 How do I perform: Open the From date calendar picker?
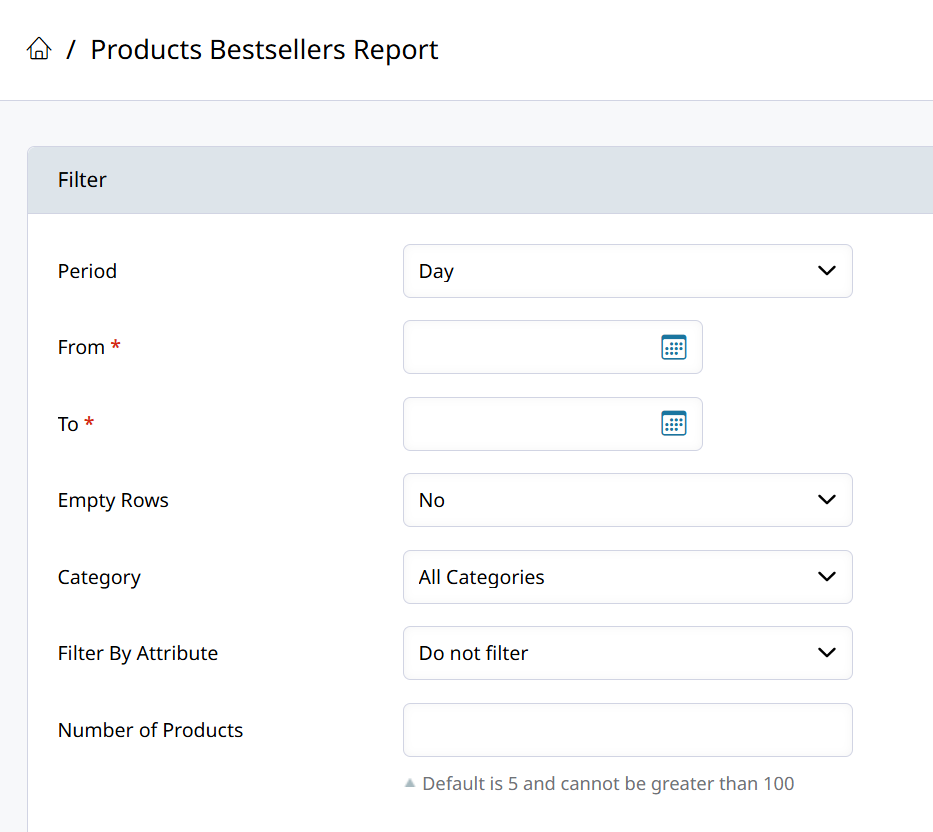pos(674,347)
